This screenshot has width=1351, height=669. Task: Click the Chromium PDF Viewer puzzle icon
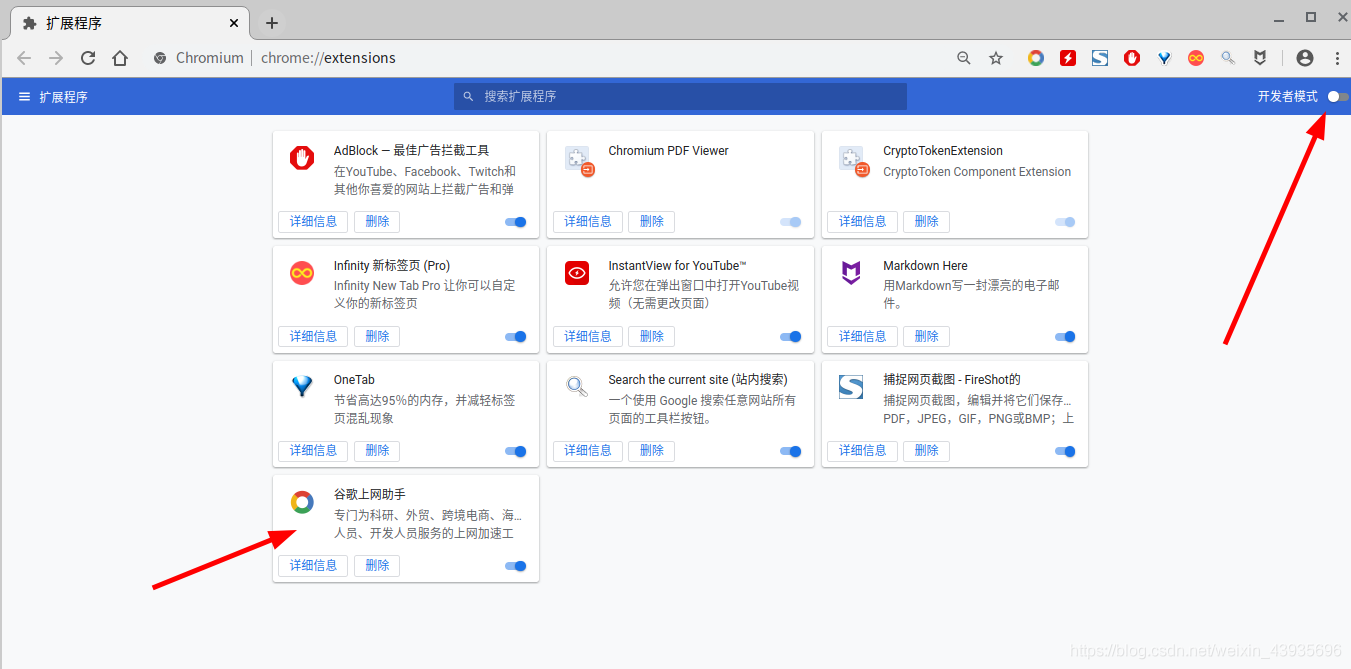(578, 160)
